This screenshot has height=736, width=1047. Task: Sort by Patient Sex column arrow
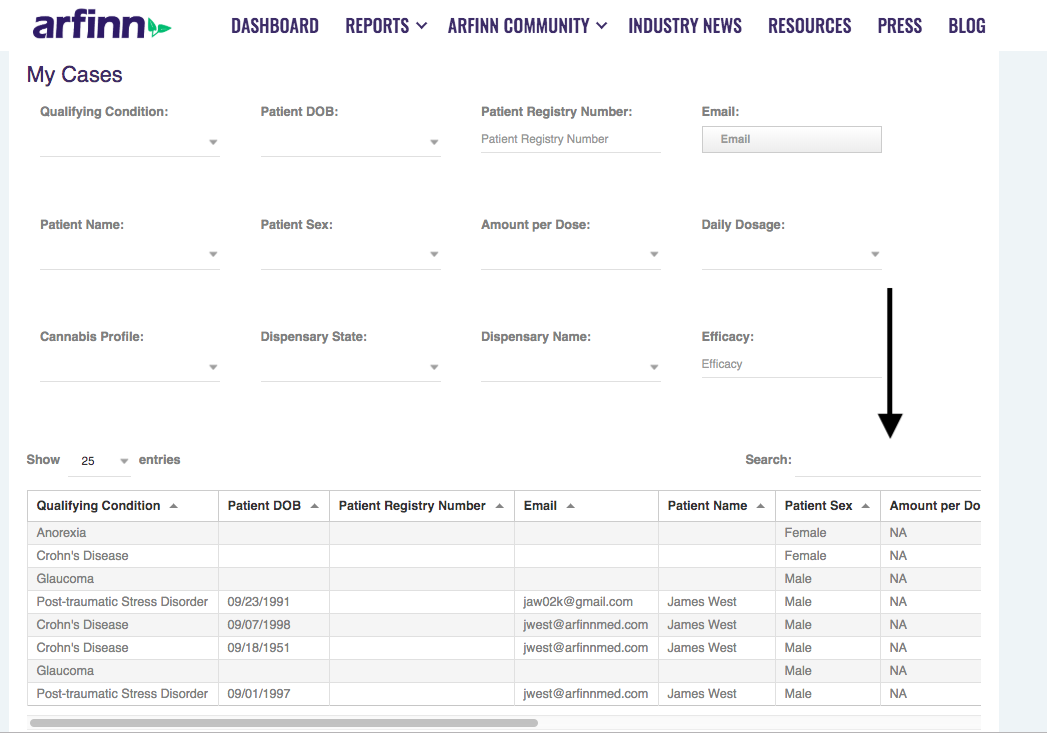click(x=866, y=506)
